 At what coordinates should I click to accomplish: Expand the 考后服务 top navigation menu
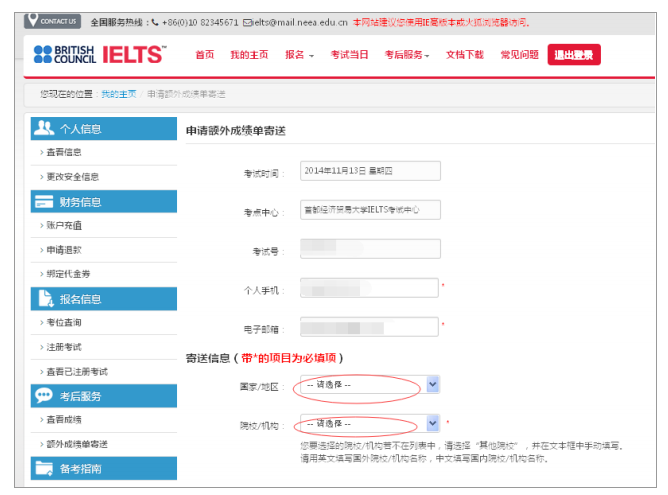click(407, 55)
